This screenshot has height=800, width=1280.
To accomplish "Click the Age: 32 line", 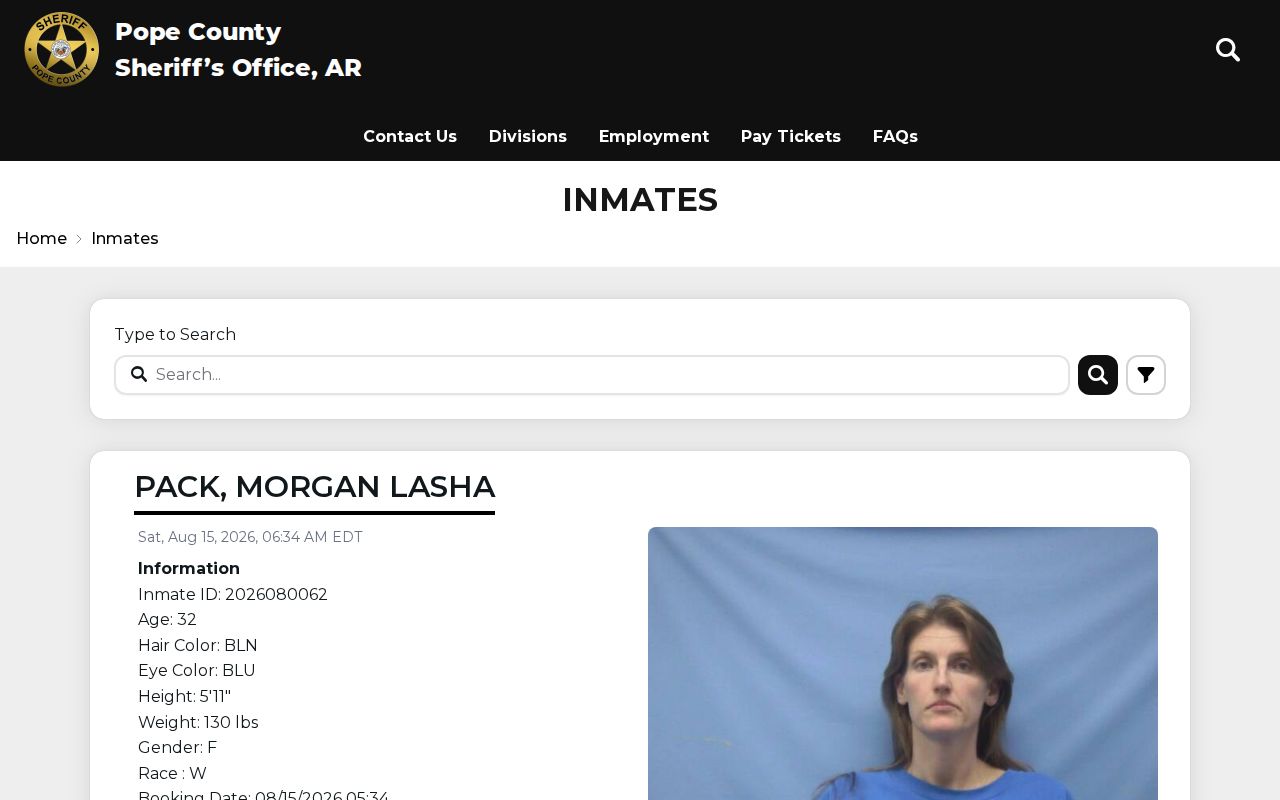I will coord(167,620).
